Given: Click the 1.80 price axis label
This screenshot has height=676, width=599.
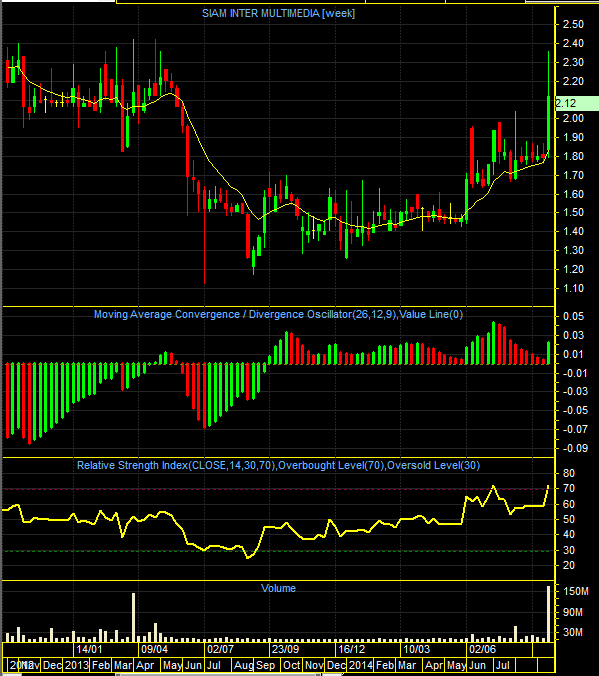Looking at the screenshot, I should click(573, 156).
